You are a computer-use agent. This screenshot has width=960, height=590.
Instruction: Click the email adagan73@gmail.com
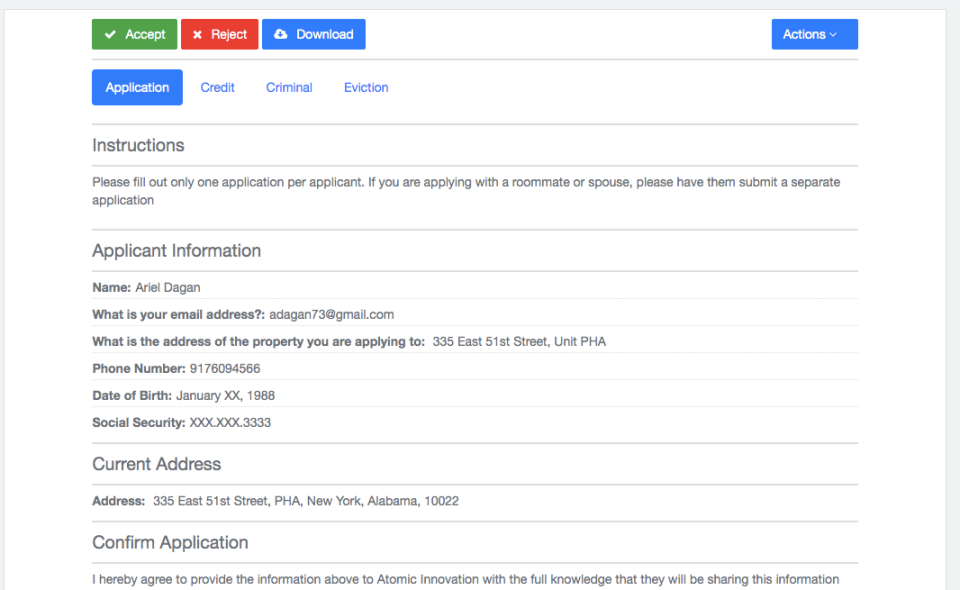point(331,315)
